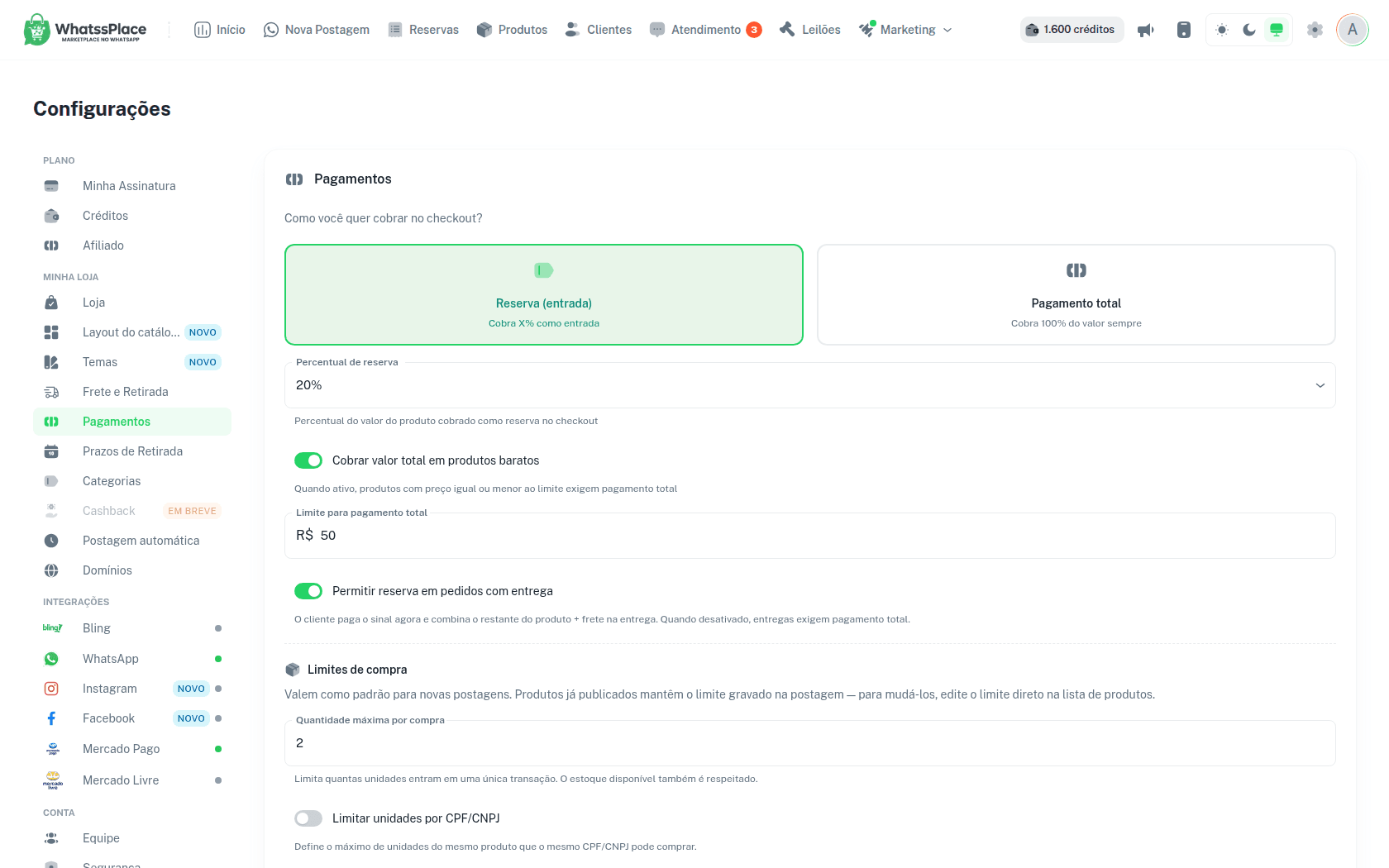The width and height of the screenshot is (1389, 868).
Task: Open the user avatar 'A' menu
Action: coord(1353,30)
